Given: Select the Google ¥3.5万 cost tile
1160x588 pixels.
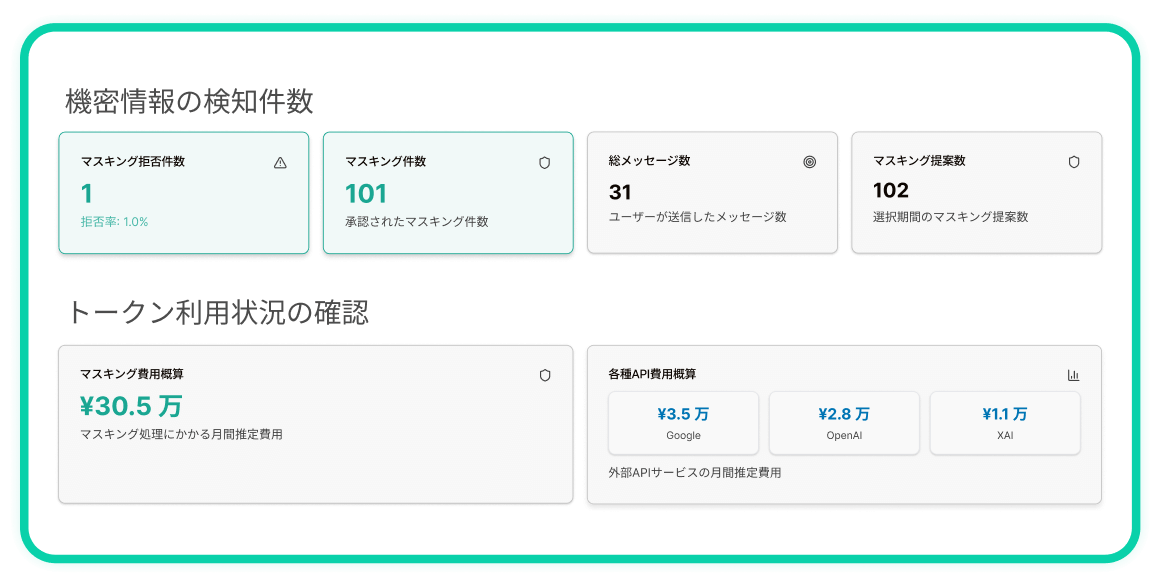Looking at the screenshot, I should pos(684,422).
